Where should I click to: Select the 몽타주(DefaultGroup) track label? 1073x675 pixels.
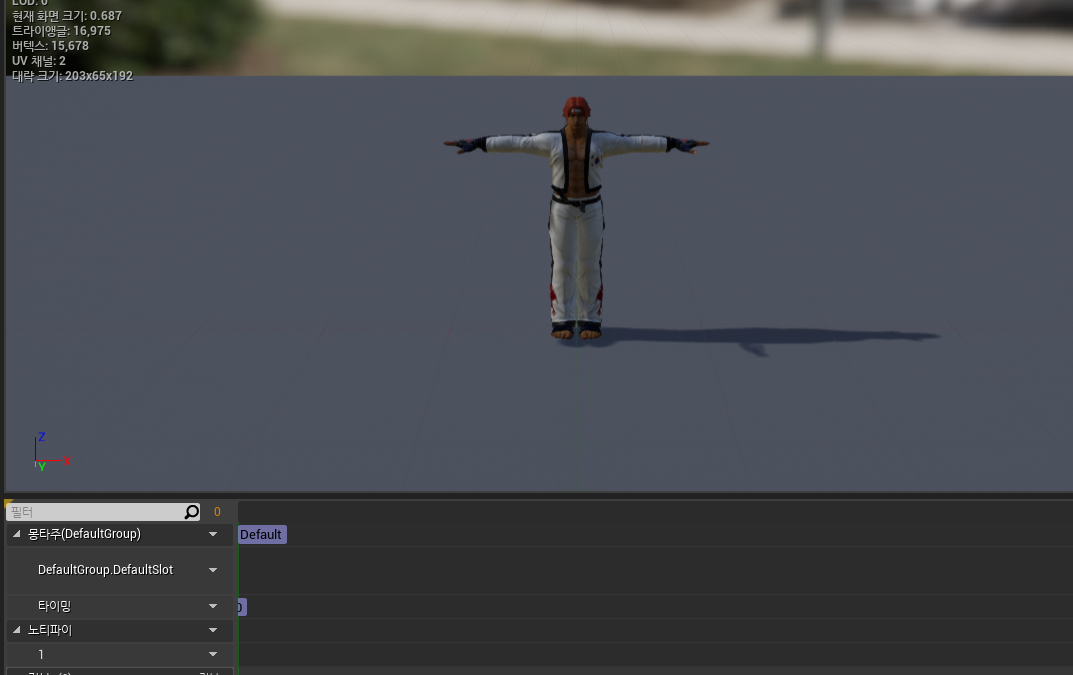click(84, 534)
